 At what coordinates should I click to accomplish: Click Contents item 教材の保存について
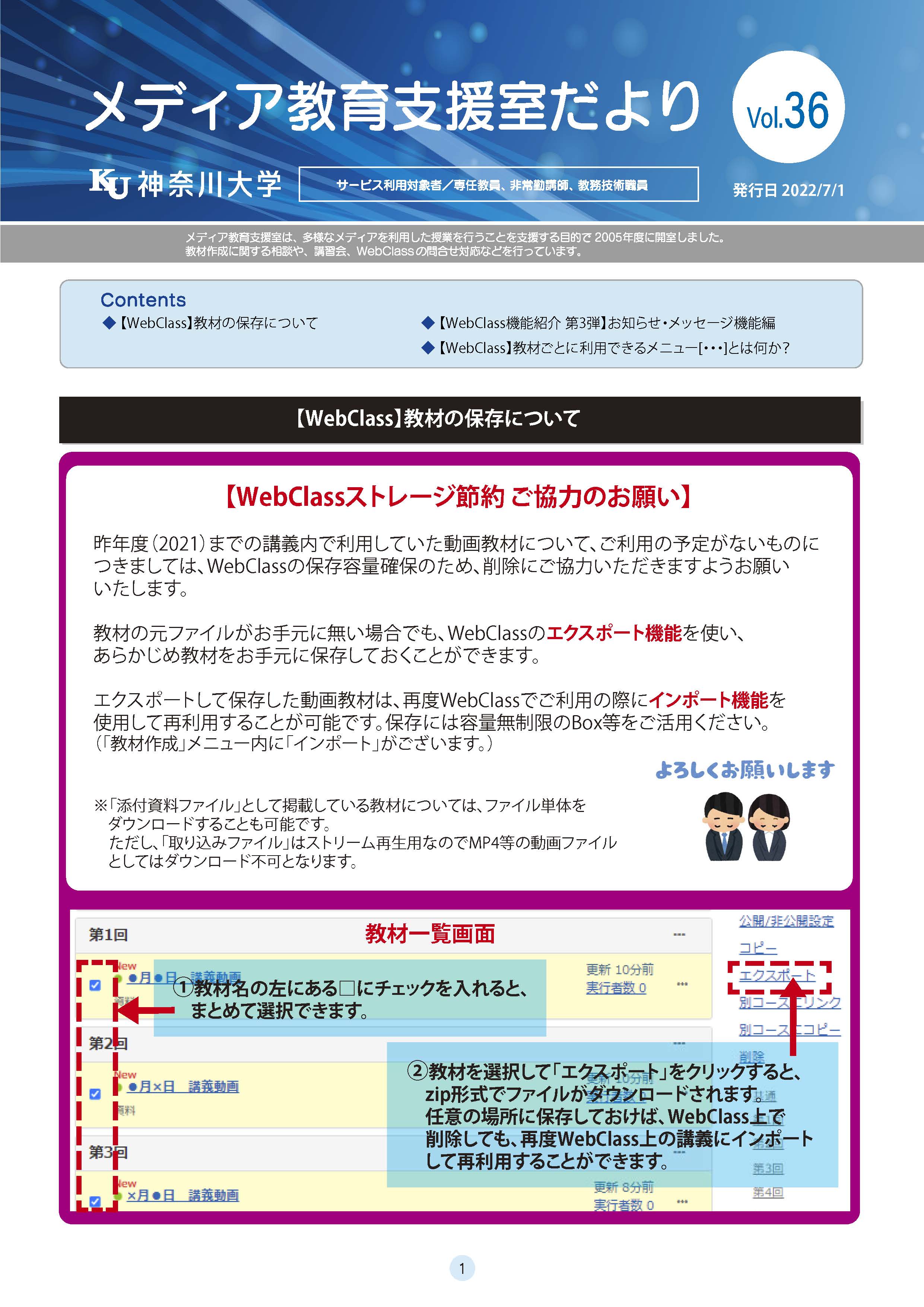pyautogui.click(x=210, y=323)
